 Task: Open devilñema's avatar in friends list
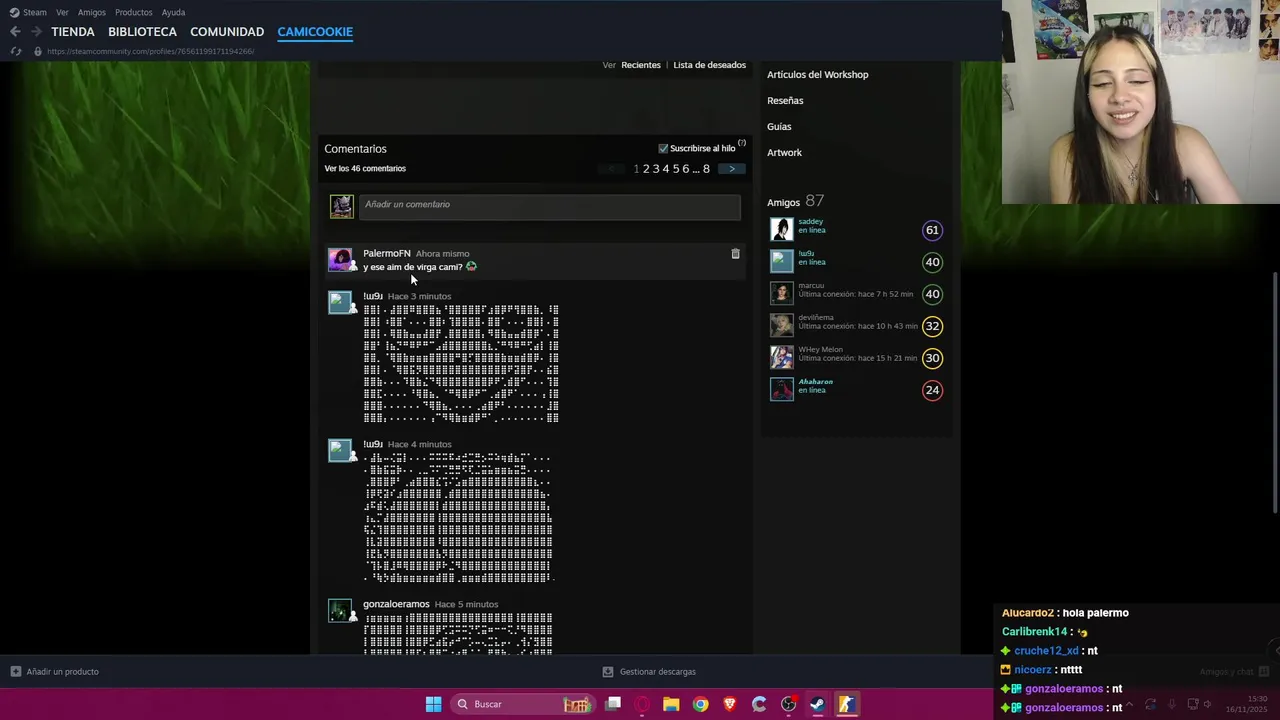[781, 326]
